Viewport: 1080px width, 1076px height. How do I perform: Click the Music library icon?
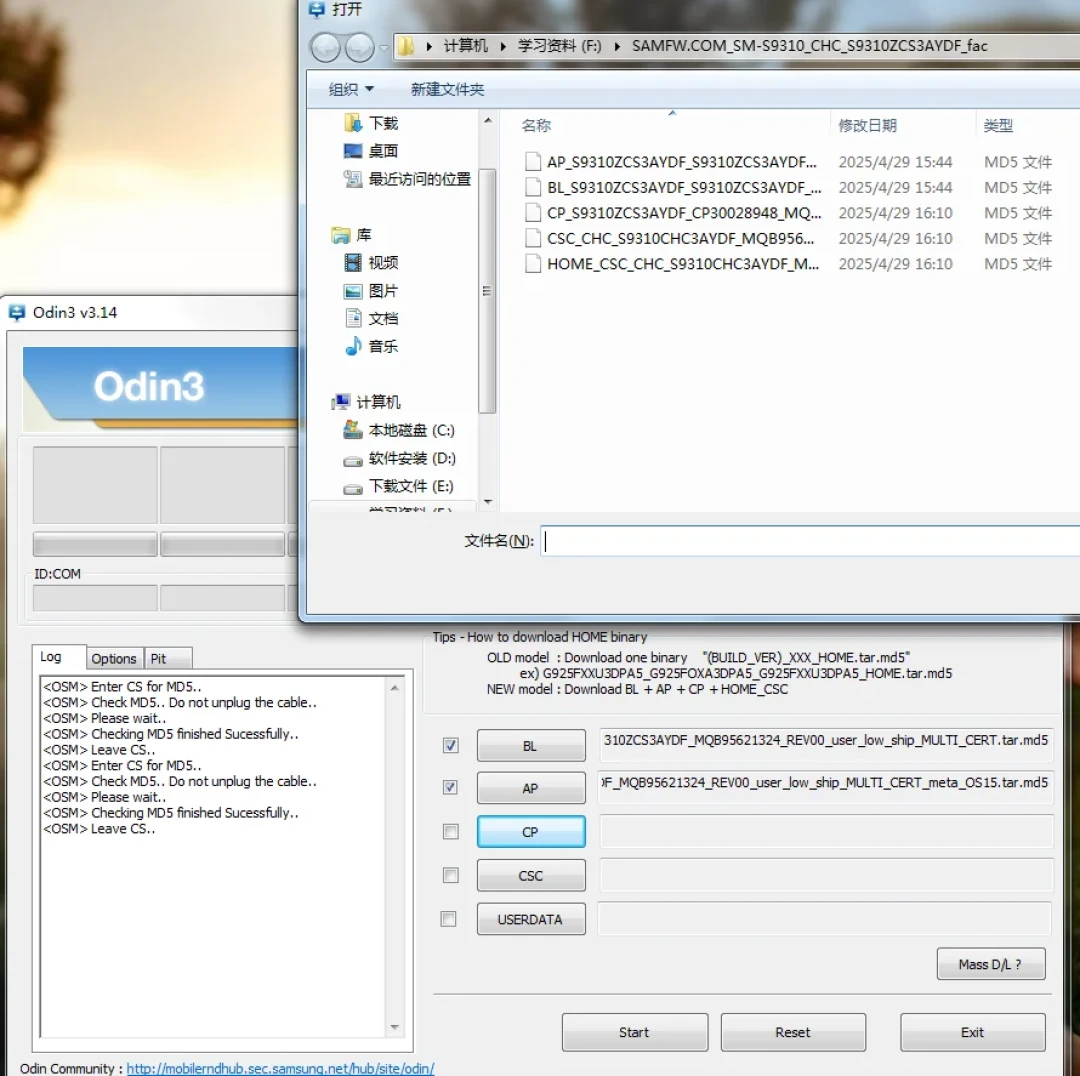click(x=353, y=346)
